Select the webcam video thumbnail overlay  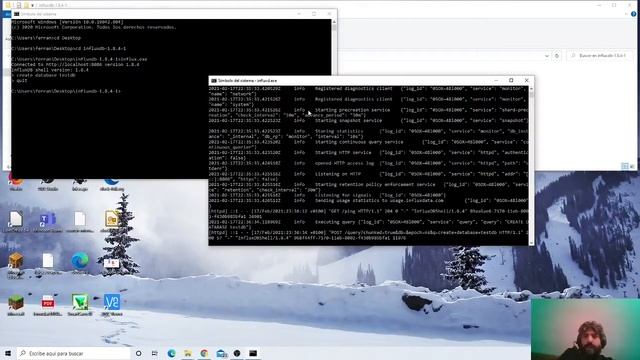coord(585,329)
